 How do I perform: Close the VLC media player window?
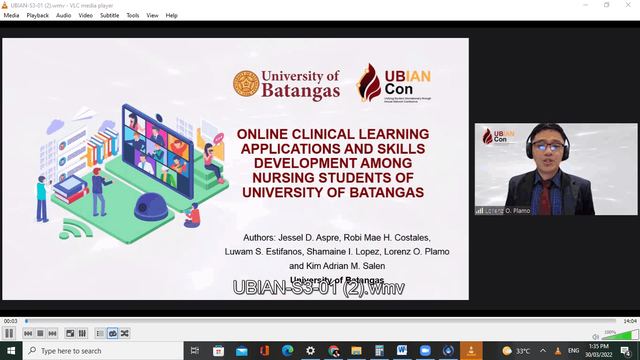click(628, 5)
